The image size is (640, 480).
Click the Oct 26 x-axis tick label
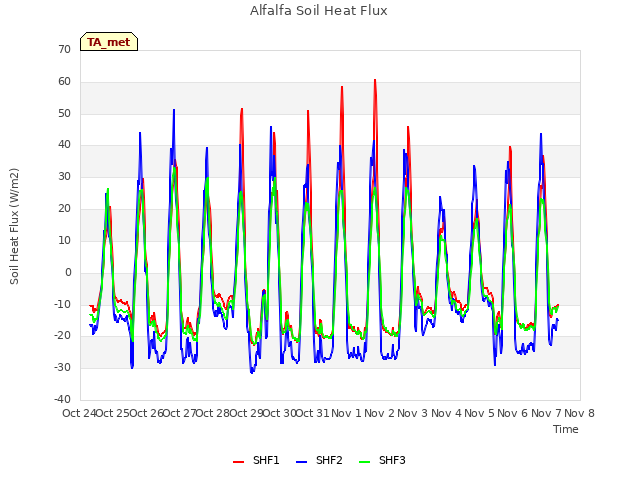tap(146, 413)
